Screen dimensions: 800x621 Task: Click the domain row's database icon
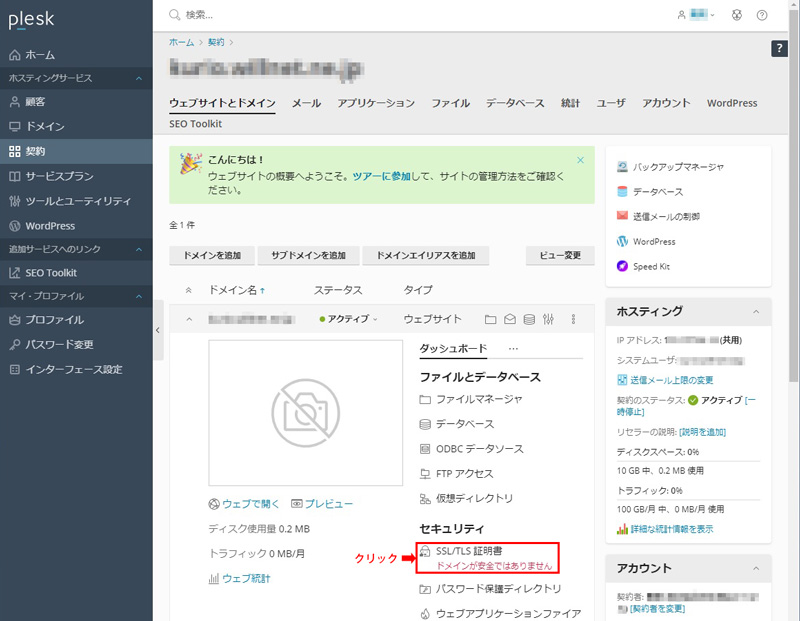click(529, 319)
